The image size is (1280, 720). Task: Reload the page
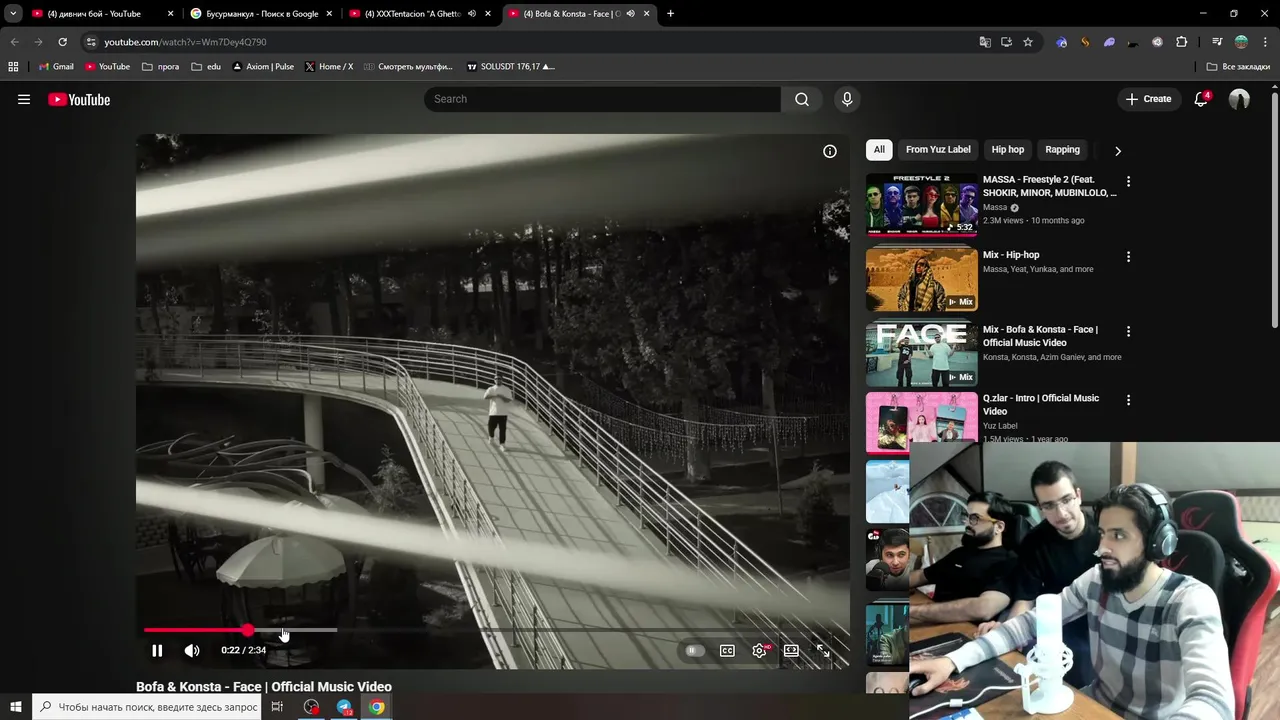click(62, 42)
